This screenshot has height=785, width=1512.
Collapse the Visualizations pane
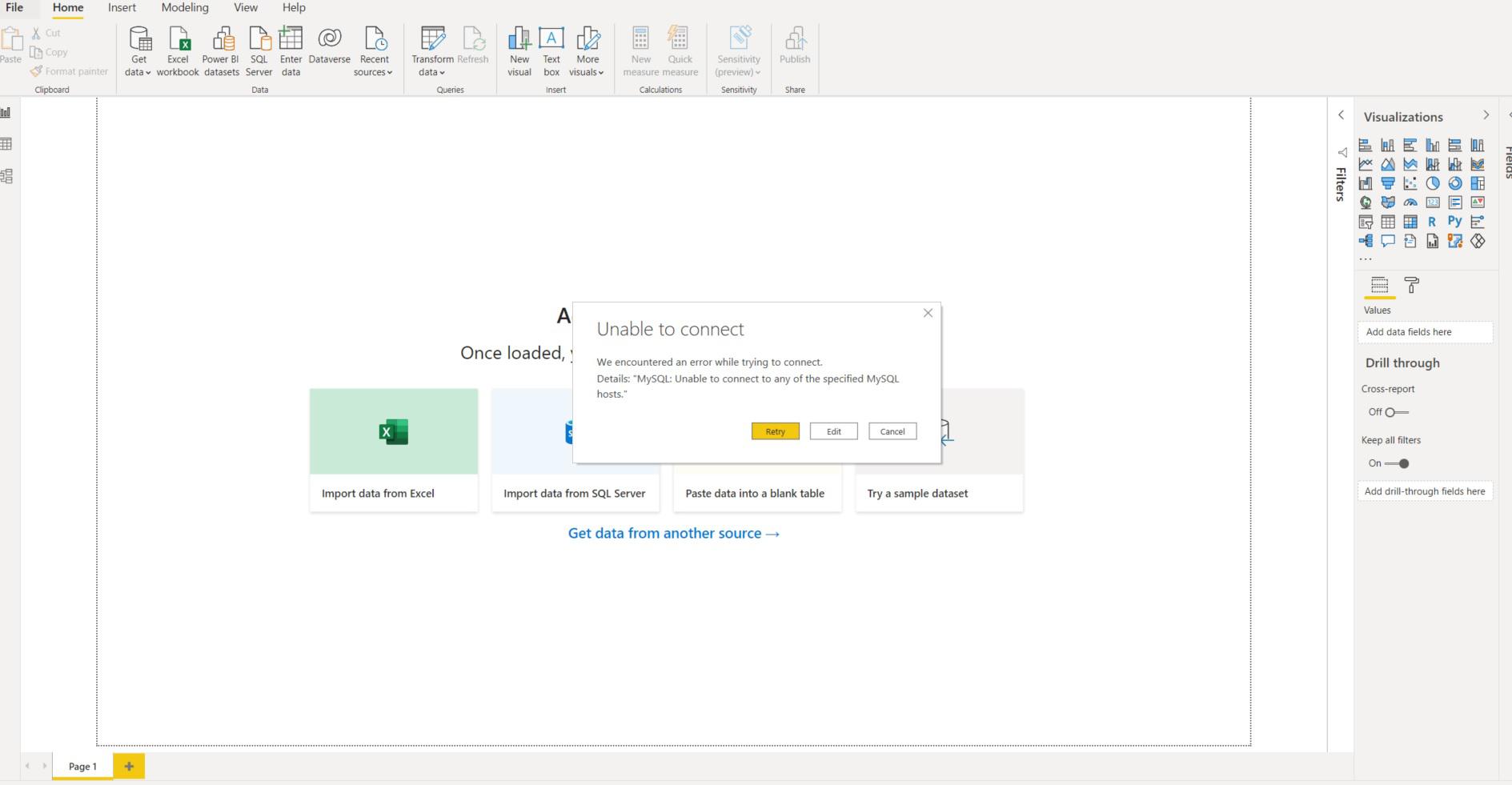tap(1486, 115)
